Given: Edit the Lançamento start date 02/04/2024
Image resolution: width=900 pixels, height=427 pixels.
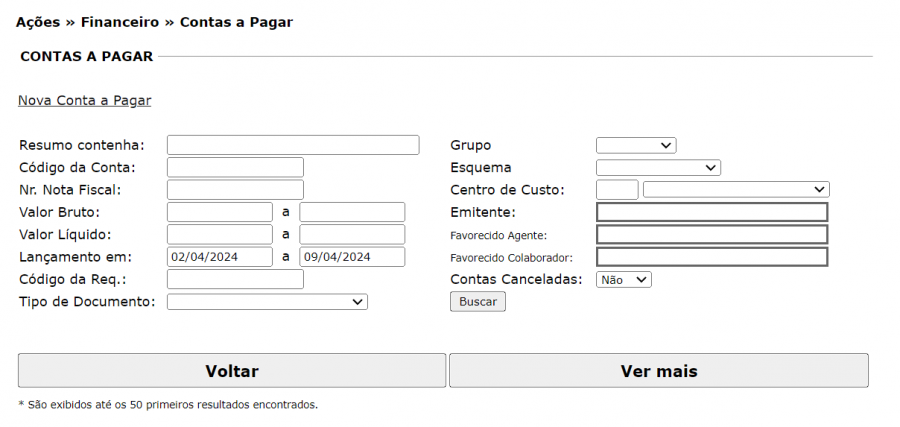Looking at the screenshot, I should coord(219,257).
